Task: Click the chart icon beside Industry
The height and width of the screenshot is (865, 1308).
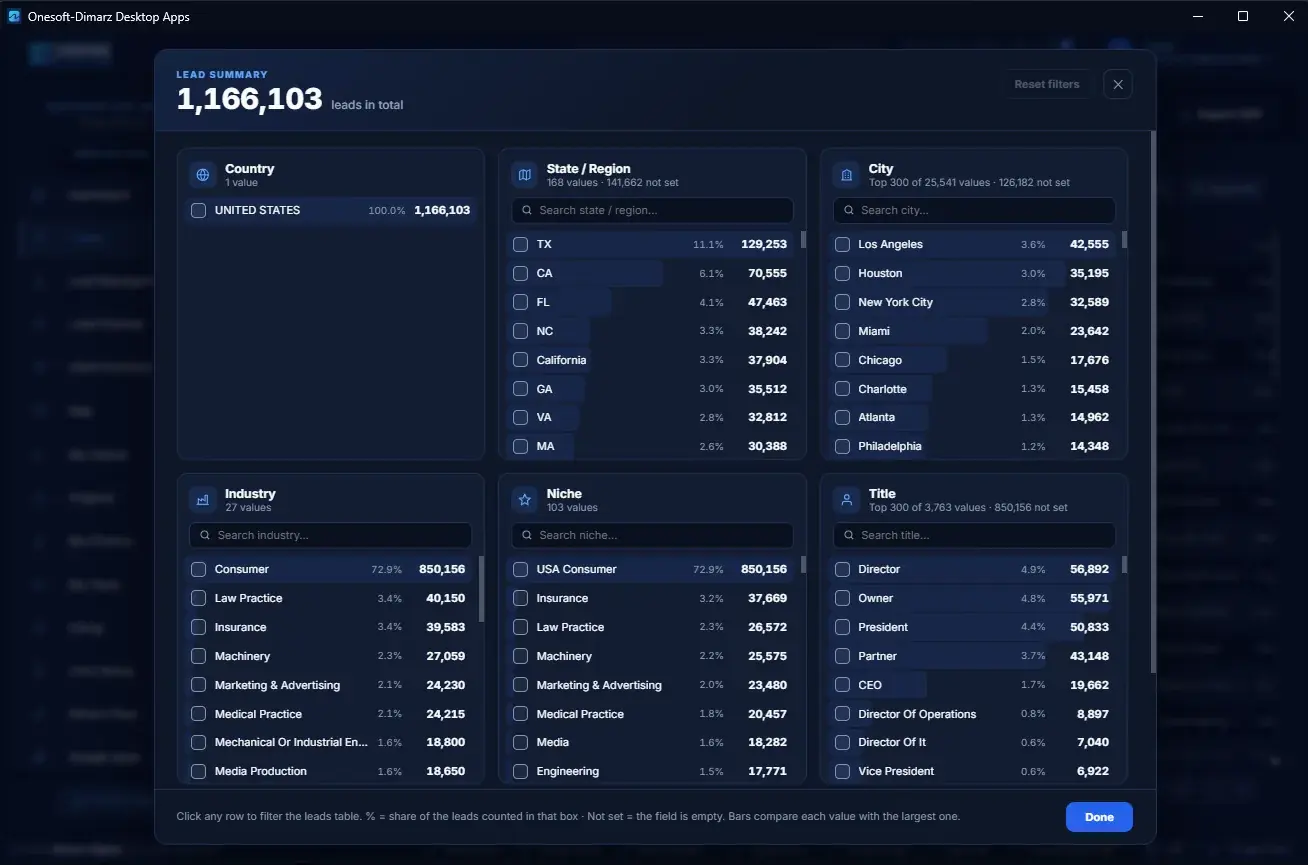Action: click(x=203, y=500)
